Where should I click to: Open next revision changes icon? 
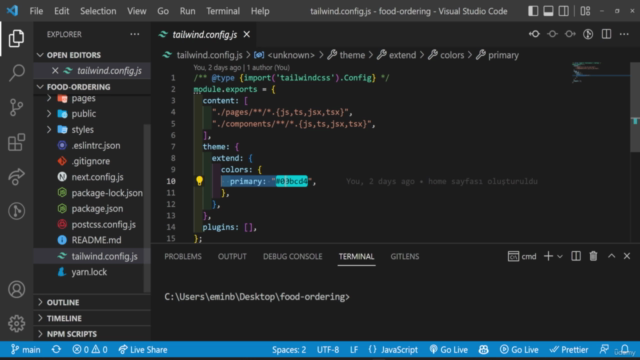click(570, 34)
